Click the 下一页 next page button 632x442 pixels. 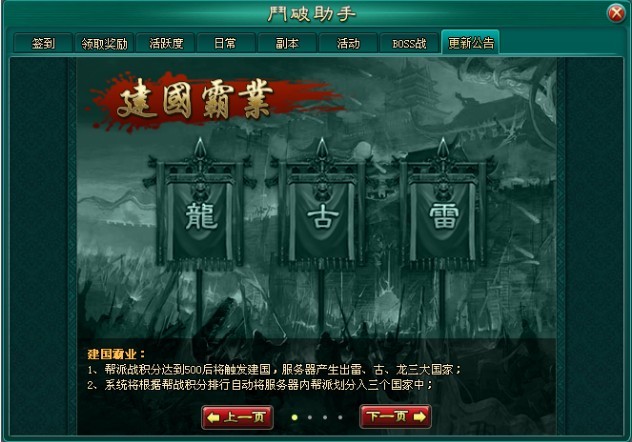tap(395, 416)
